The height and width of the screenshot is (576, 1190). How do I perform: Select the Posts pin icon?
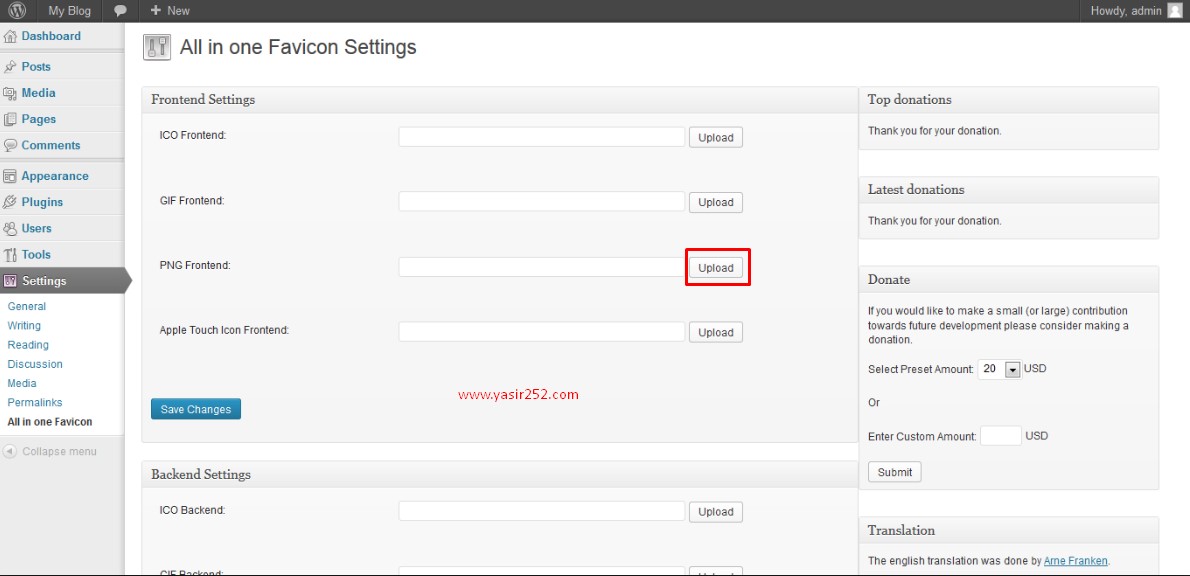10,66
